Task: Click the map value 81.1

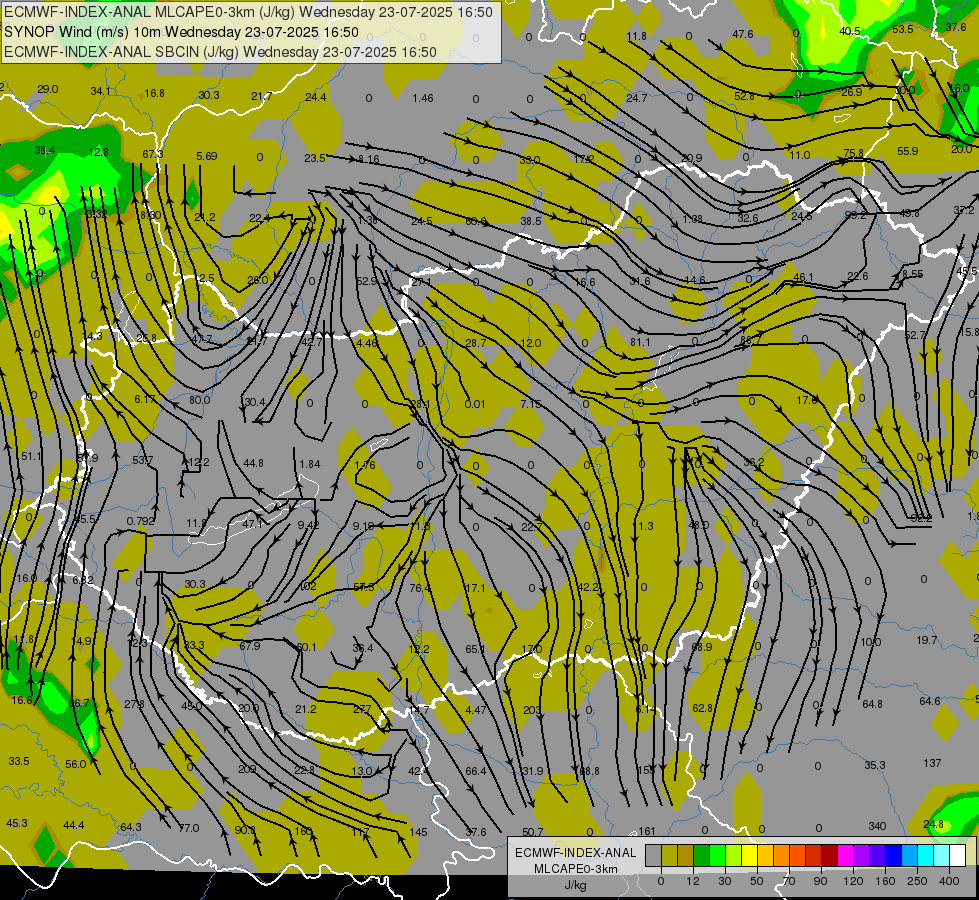Action: [x=640, y=342]
